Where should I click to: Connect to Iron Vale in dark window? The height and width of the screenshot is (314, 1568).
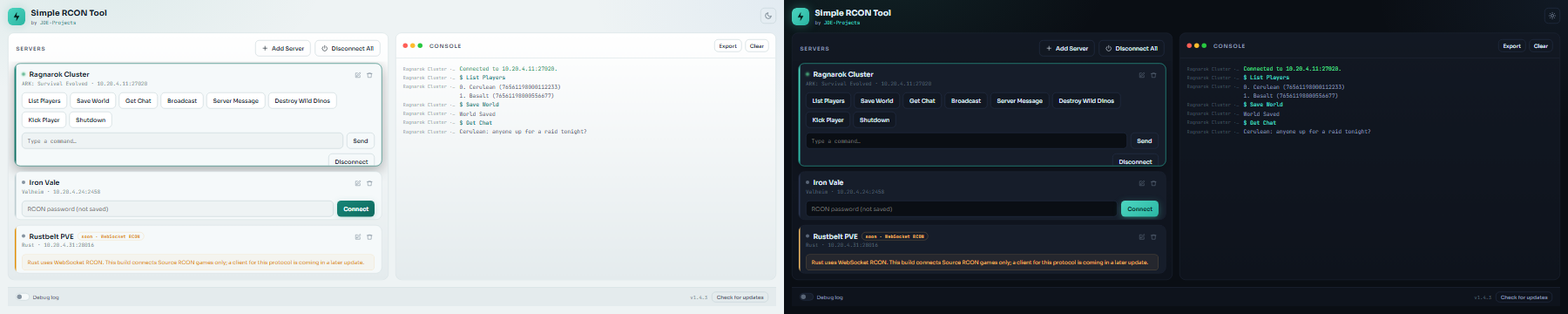click(1139, 208)
